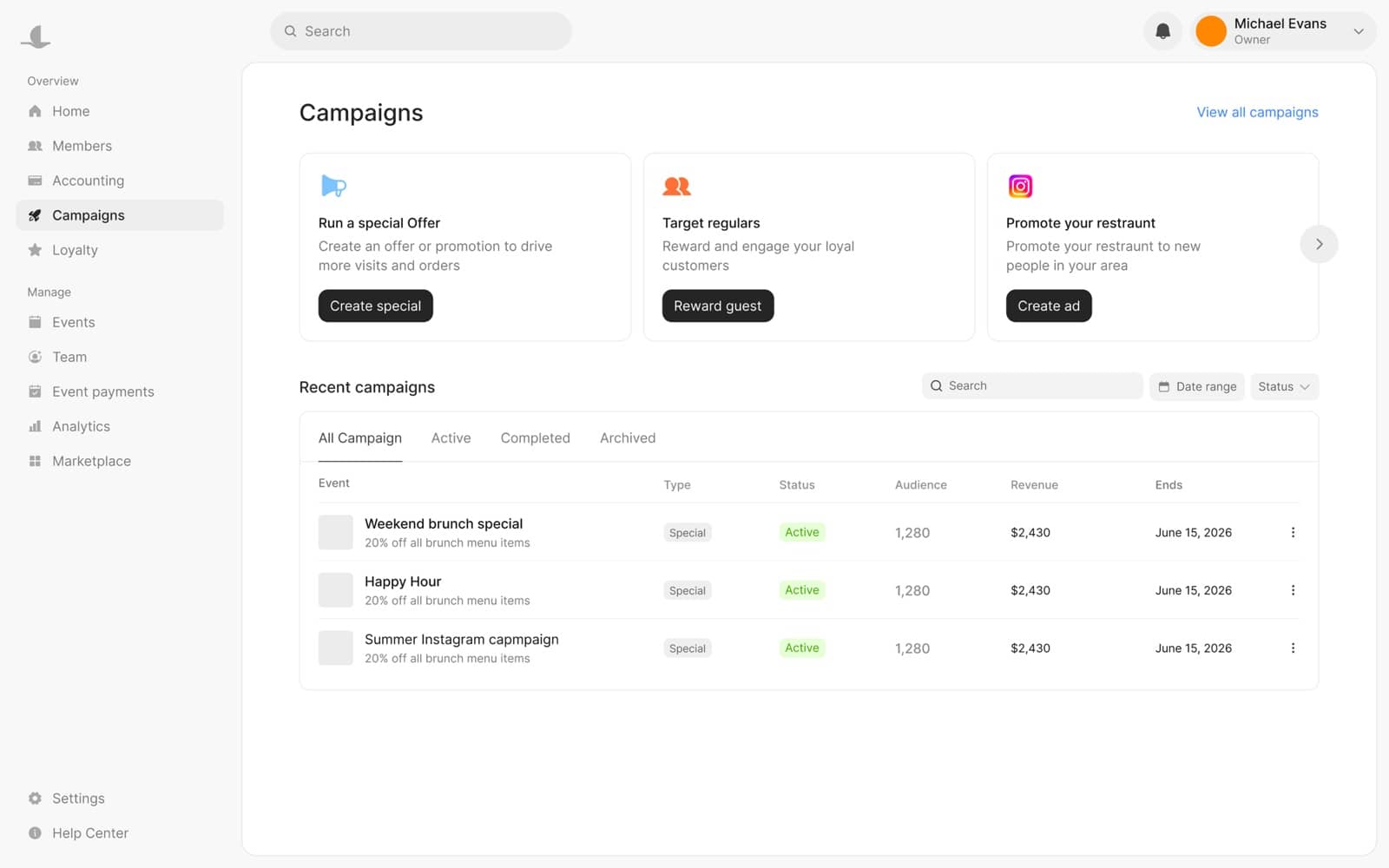Show next campaign cards with arrow
Screen dimensions: 1389x868
point(1319,244)
